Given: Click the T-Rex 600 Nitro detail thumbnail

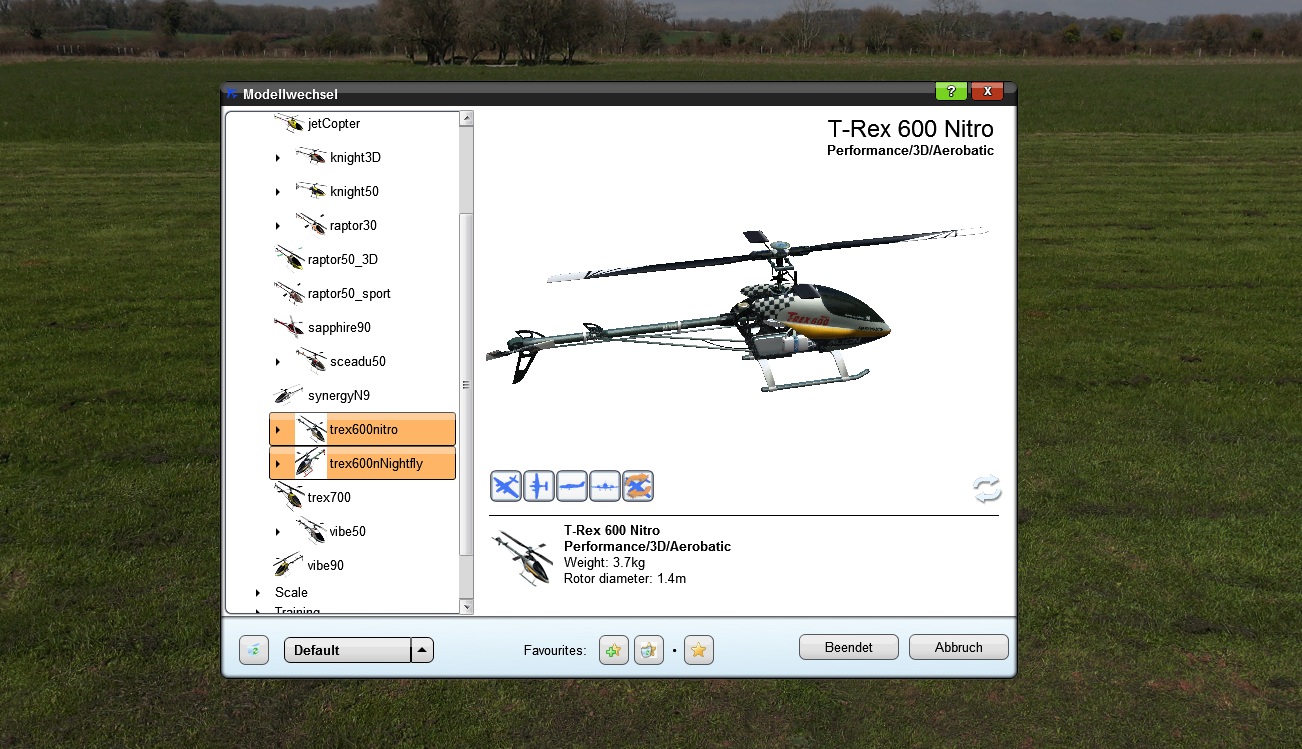Looking at the screenshot, I should [x=522, y=556].
